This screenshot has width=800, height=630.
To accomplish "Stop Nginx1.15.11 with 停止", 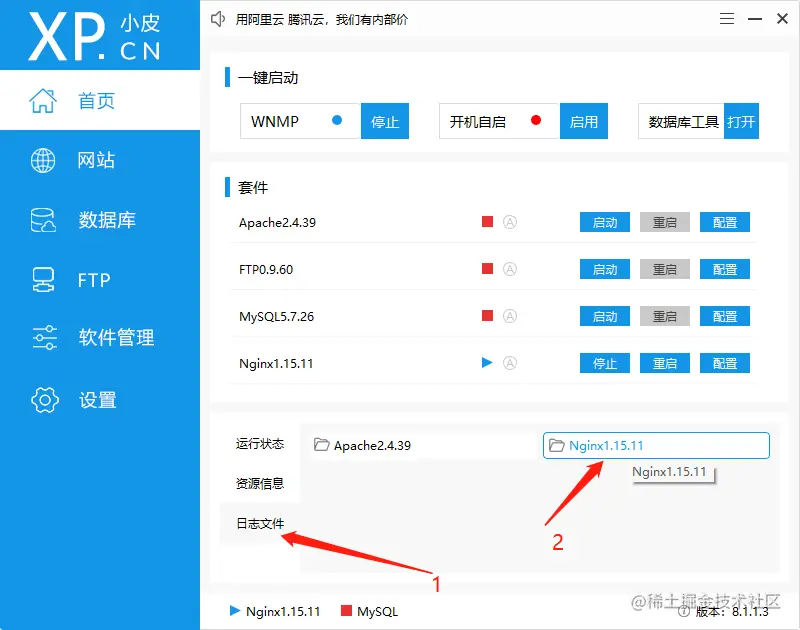I will (605, 363).
